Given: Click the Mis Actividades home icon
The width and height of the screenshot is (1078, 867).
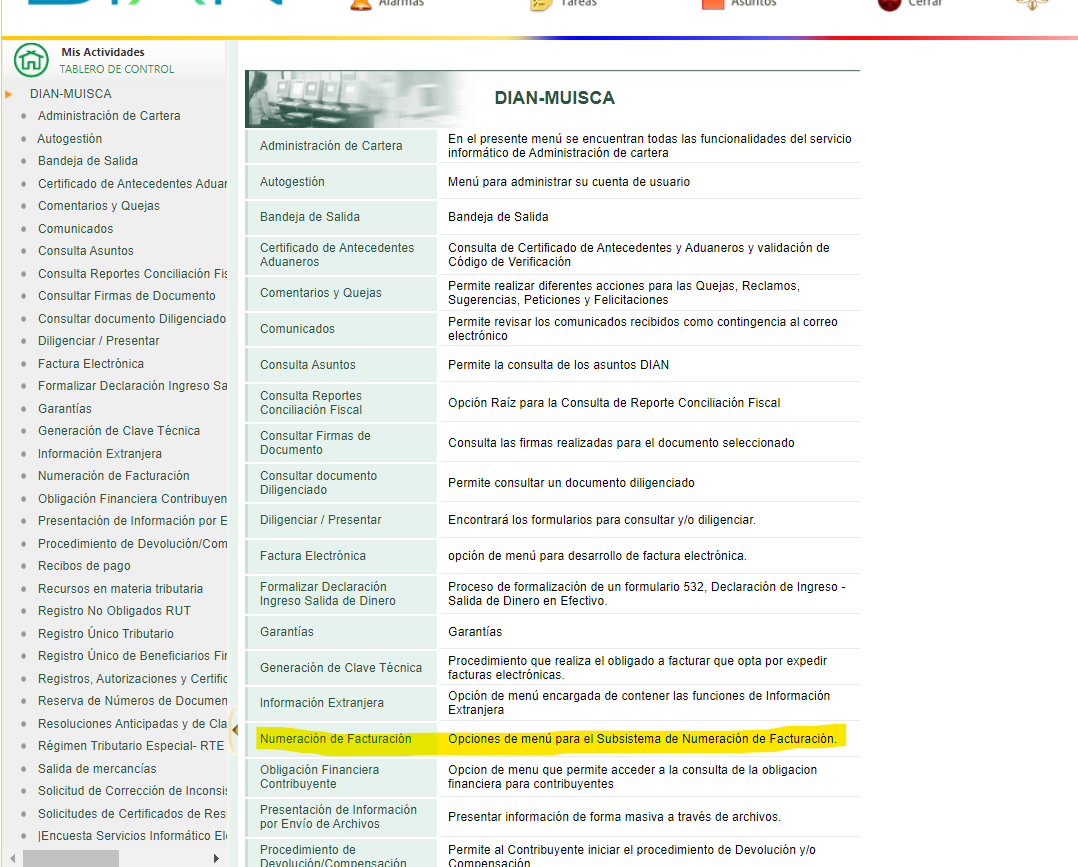Looking at the screenshot, I should pyautogui.click(x=31, y=60).
